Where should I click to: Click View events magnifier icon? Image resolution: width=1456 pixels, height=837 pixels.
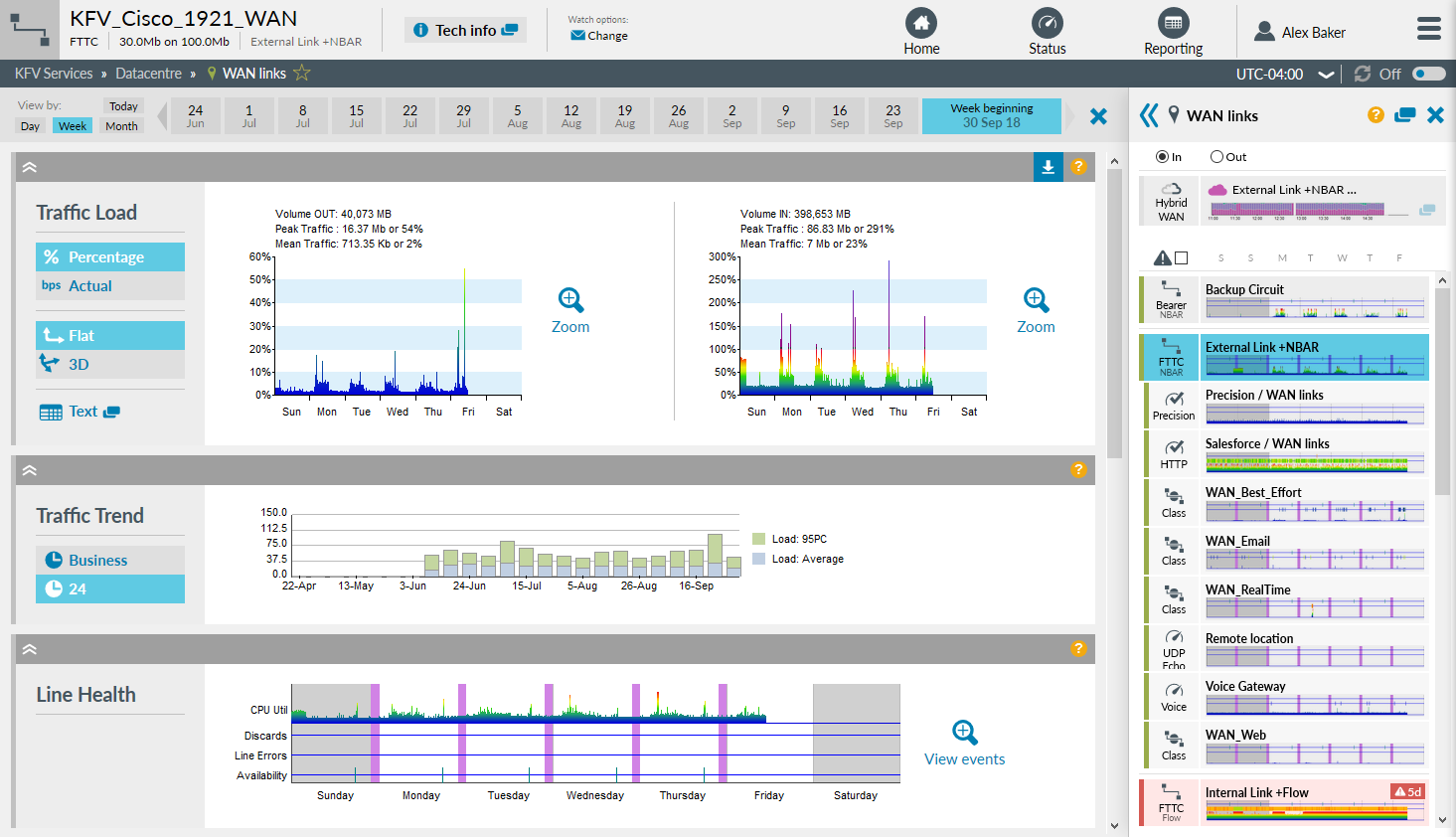964,733
